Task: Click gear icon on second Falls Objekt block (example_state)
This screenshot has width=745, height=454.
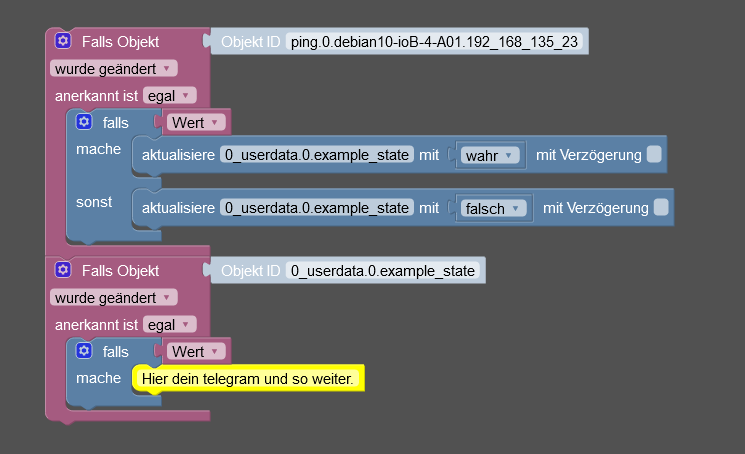Action: coord(63,270)
